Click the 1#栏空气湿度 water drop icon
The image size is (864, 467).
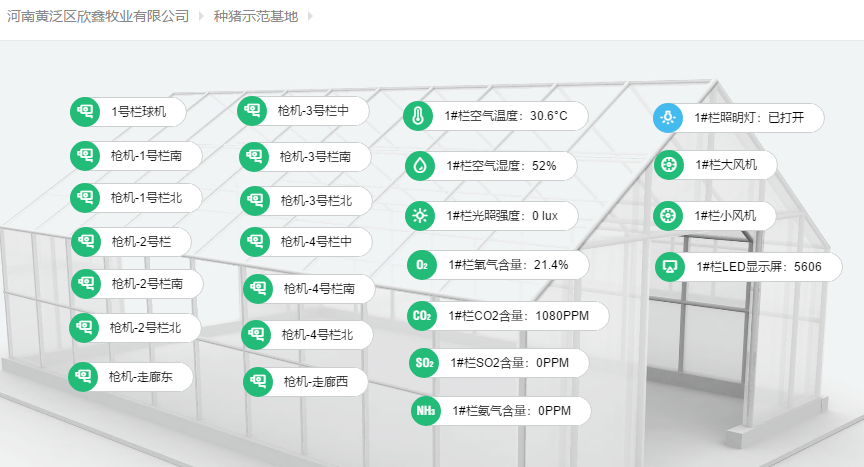[420, 165]
